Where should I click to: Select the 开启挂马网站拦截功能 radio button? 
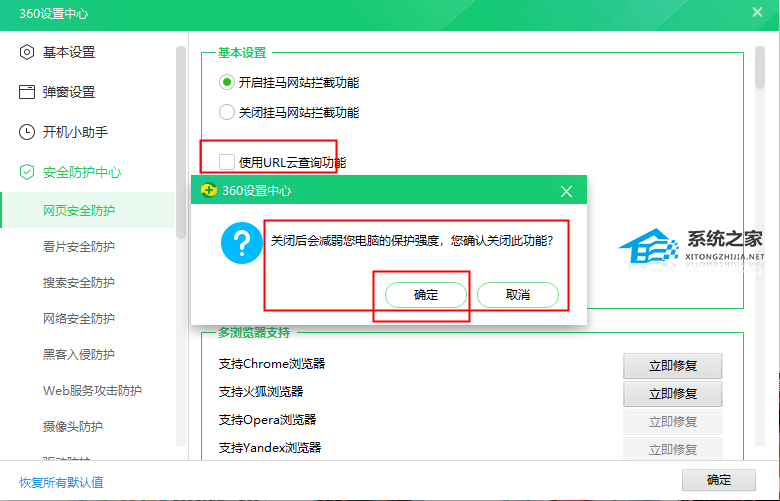point(227,82)
